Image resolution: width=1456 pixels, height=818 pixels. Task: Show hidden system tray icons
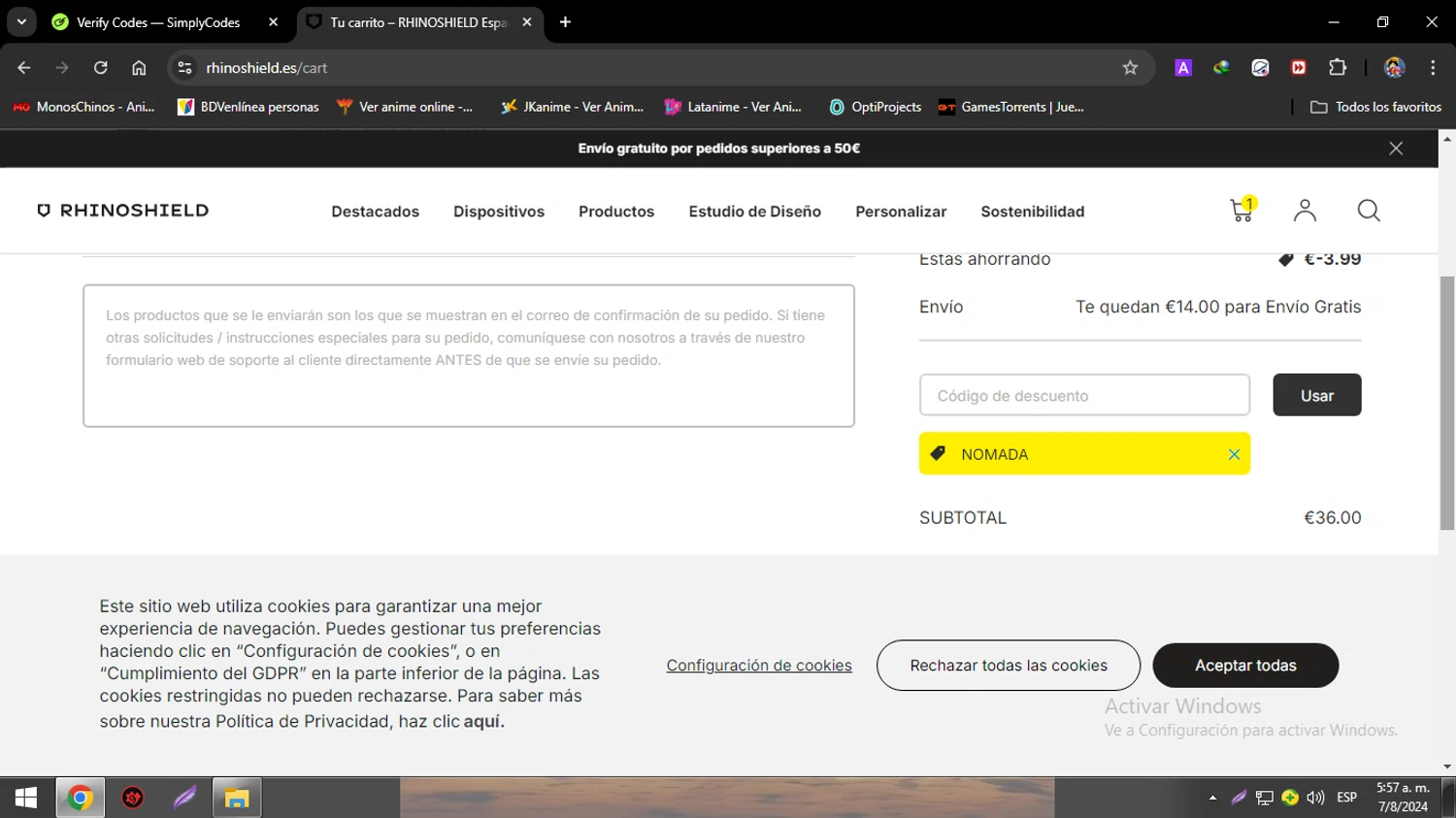point(1212,798)
